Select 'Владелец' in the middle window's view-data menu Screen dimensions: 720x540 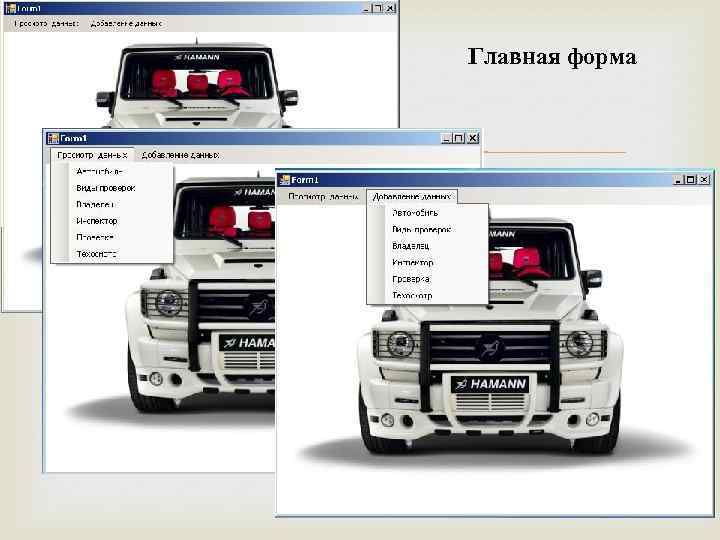95,204
